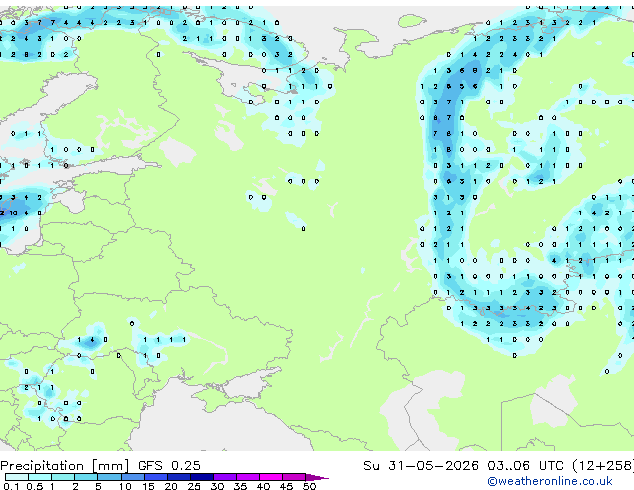Click the '45' legend scale label

tap(286, 486)
